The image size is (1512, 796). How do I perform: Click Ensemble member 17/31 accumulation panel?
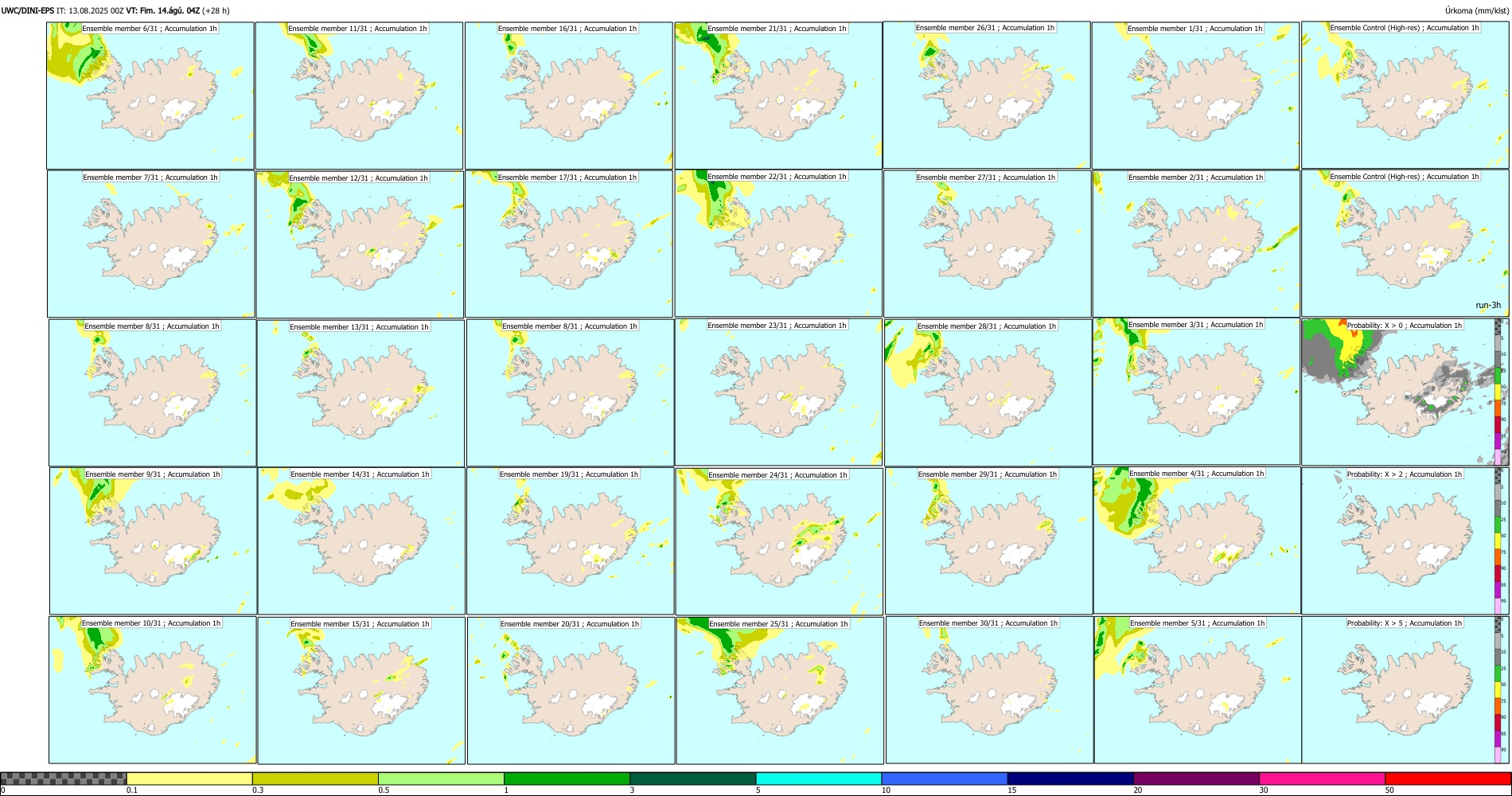[x=569, y=244]
